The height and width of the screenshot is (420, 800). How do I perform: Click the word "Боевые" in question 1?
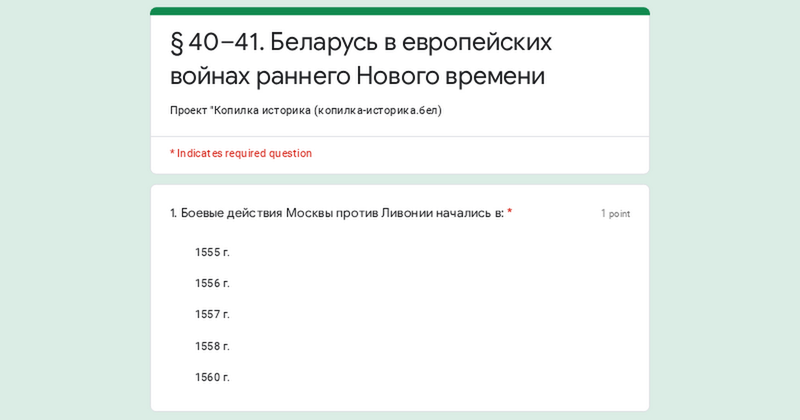pyautogui.click(x=202, y=213)
